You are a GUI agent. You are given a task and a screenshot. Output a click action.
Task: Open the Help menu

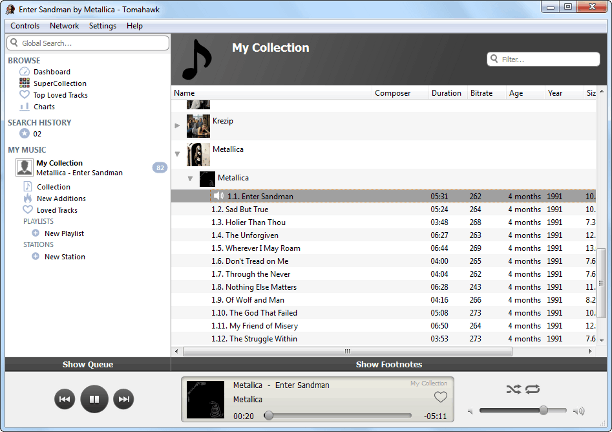134,26
